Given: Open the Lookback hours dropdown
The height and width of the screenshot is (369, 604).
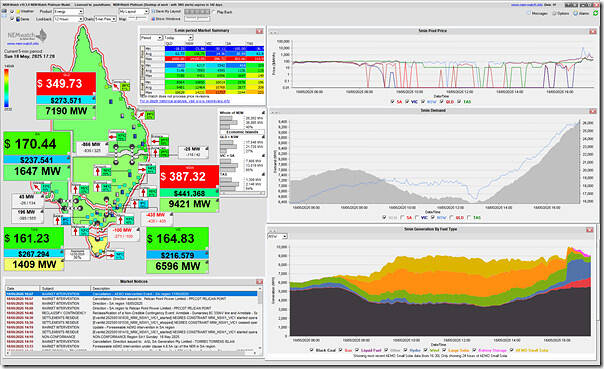Looking at the screenshot, I should (68, 19).
